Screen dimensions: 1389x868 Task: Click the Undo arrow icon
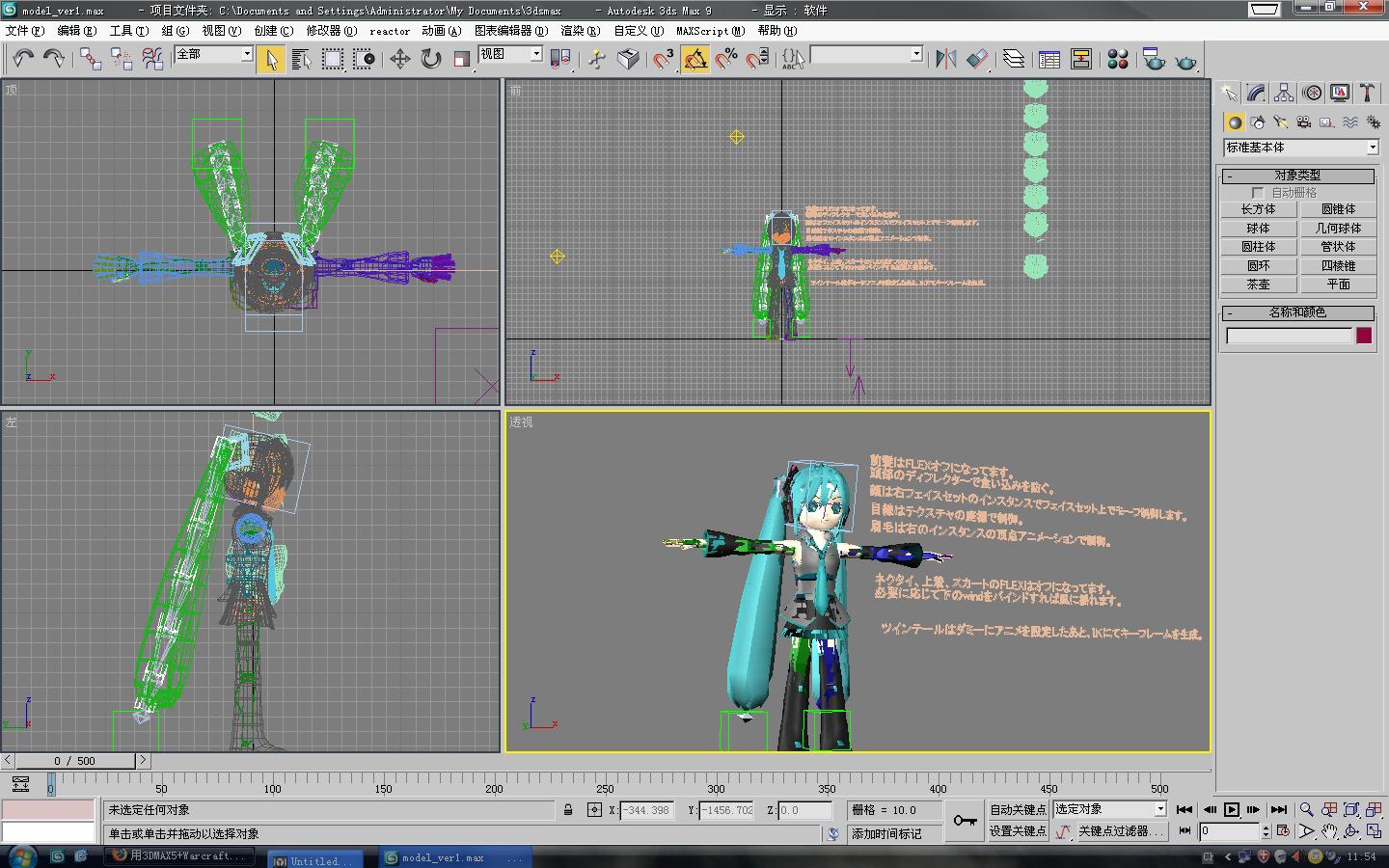click(x=23, y=59)
